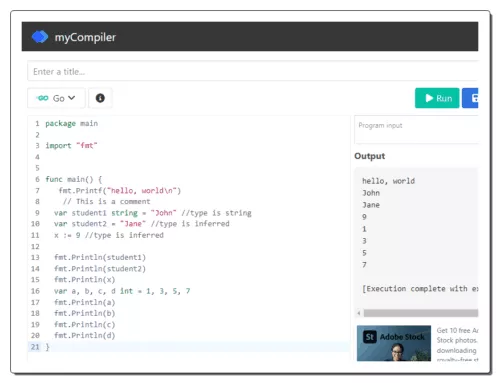Click the output horizontal scrollbar
The image size is (500, 383).
(x=421, y=313)
